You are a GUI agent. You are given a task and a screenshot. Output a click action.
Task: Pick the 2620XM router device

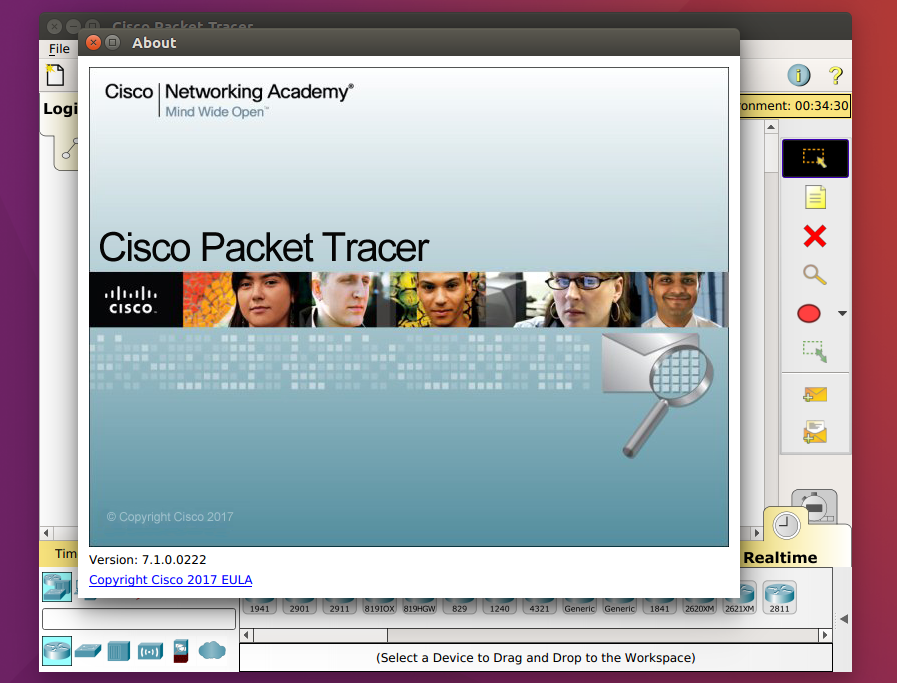(x=699, y=606)
